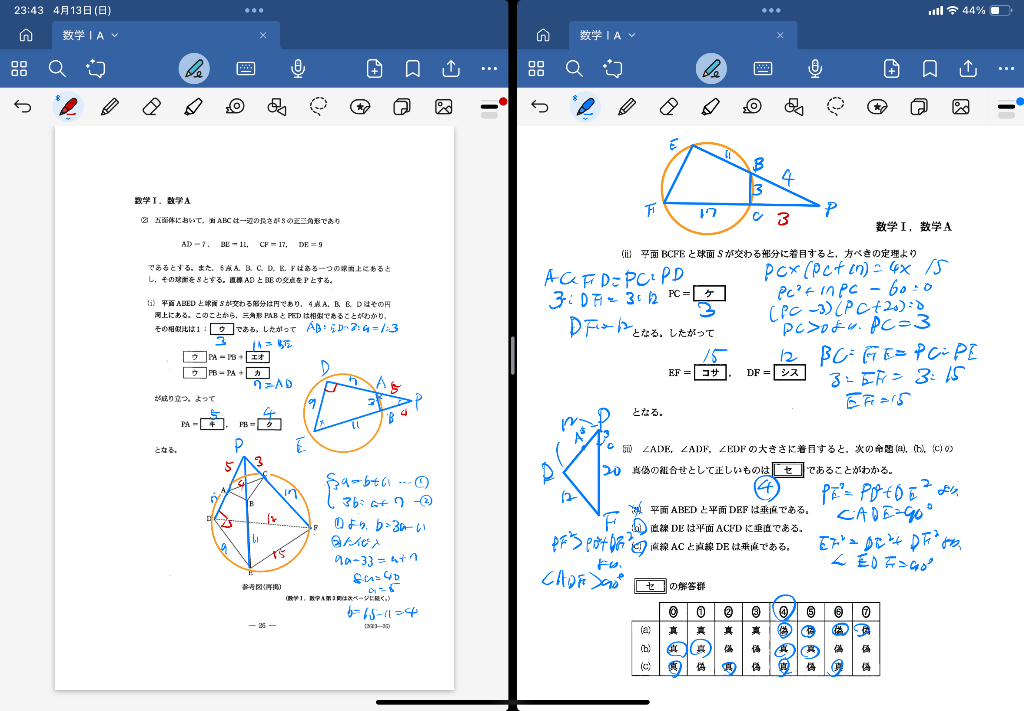1024x711 pixels.
Task: Click the search icon in left window
Action: pyautogui.click(x=57, y=68)
